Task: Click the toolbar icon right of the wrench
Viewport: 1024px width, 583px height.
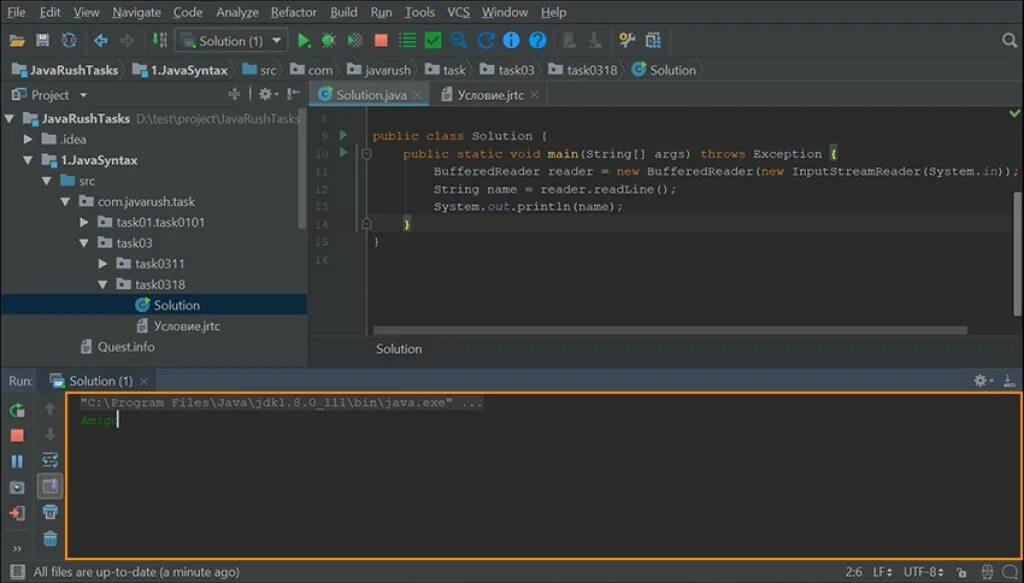Action: (x=653, y=40)
